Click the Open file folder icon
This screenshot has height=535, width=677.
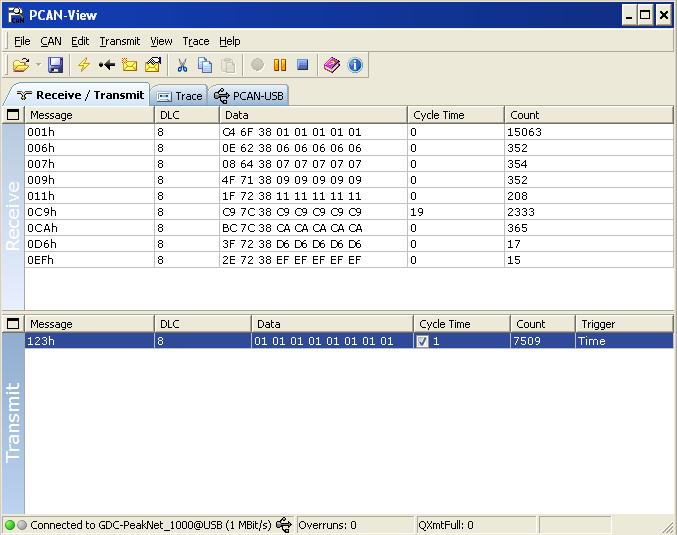[20, 65]
